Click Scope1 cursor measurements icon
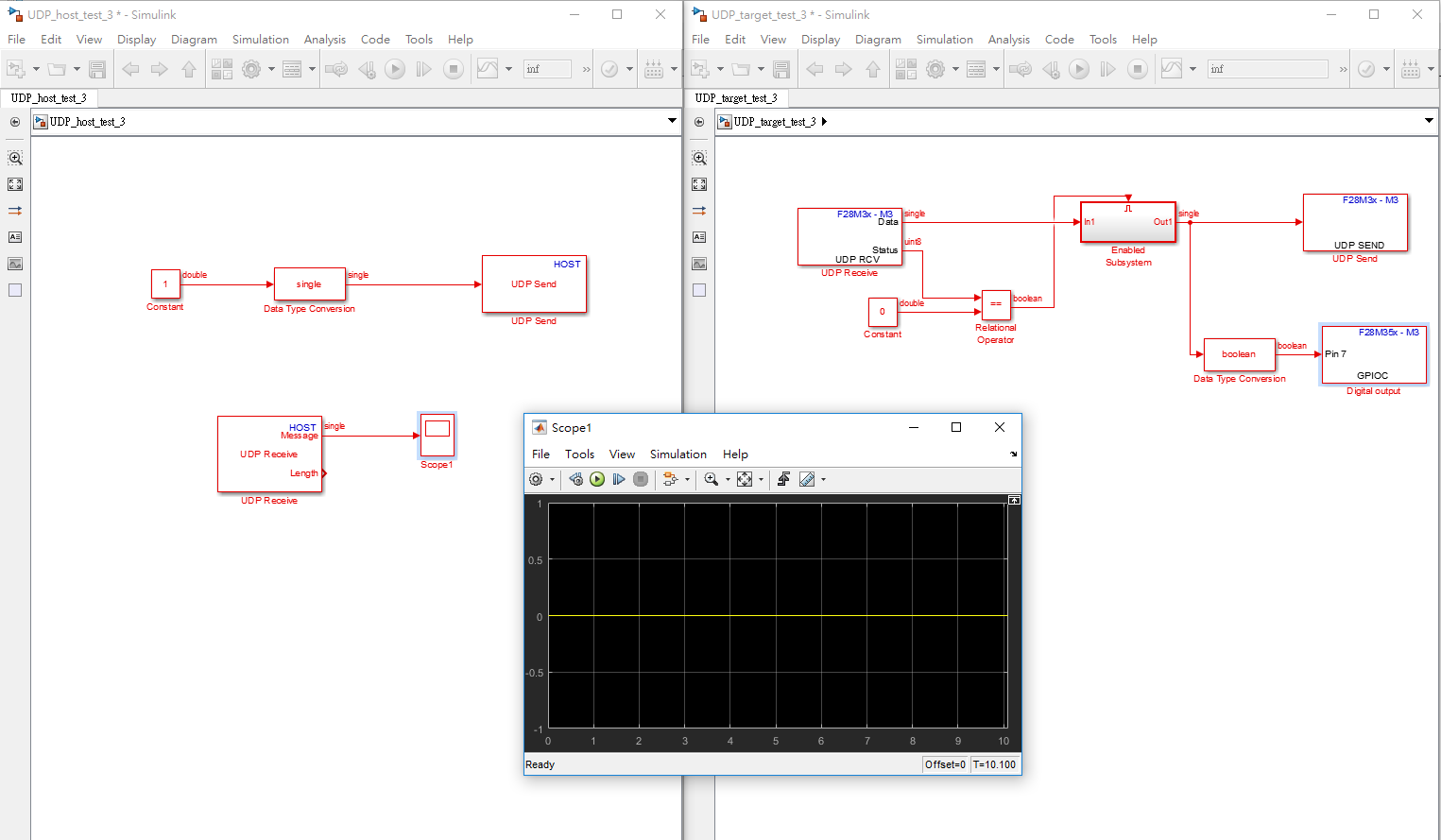Screen dimensions: 1441x840 [x=806, y=479]
